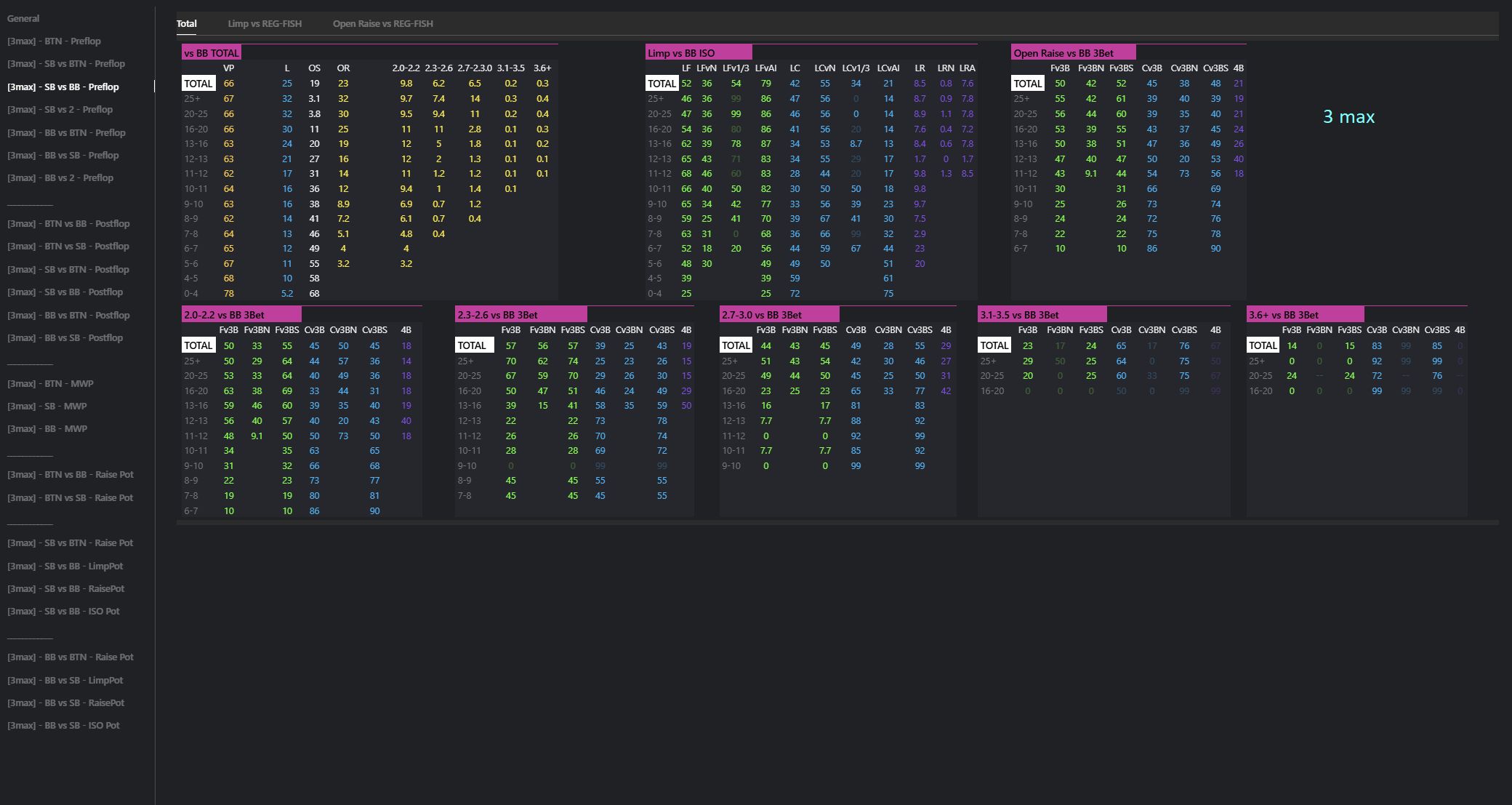Switch to Limp vs REG-FISH tab
The height and width of the screenshot is (805, 1512).
[x=265, y=23]
